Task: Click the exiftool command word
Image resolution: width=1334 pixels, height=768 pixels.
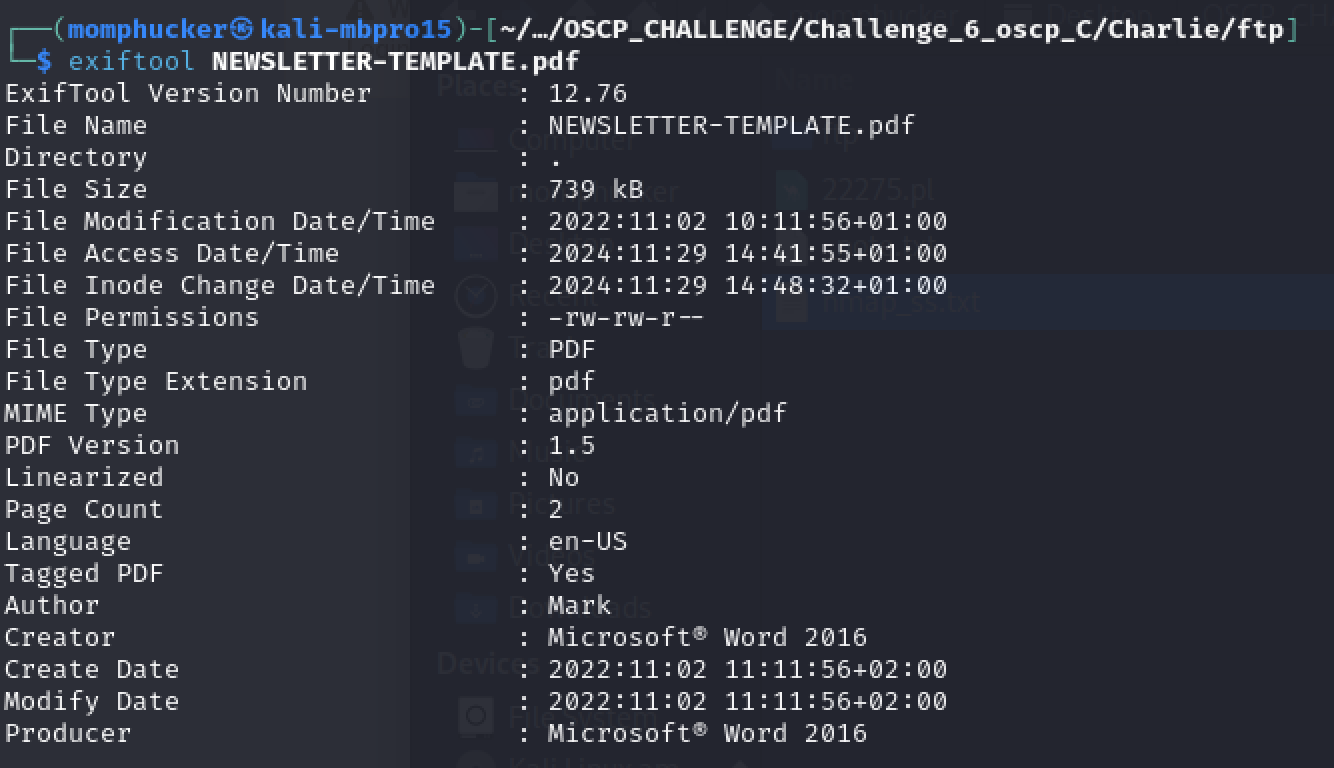Action: tap(131, 61)
